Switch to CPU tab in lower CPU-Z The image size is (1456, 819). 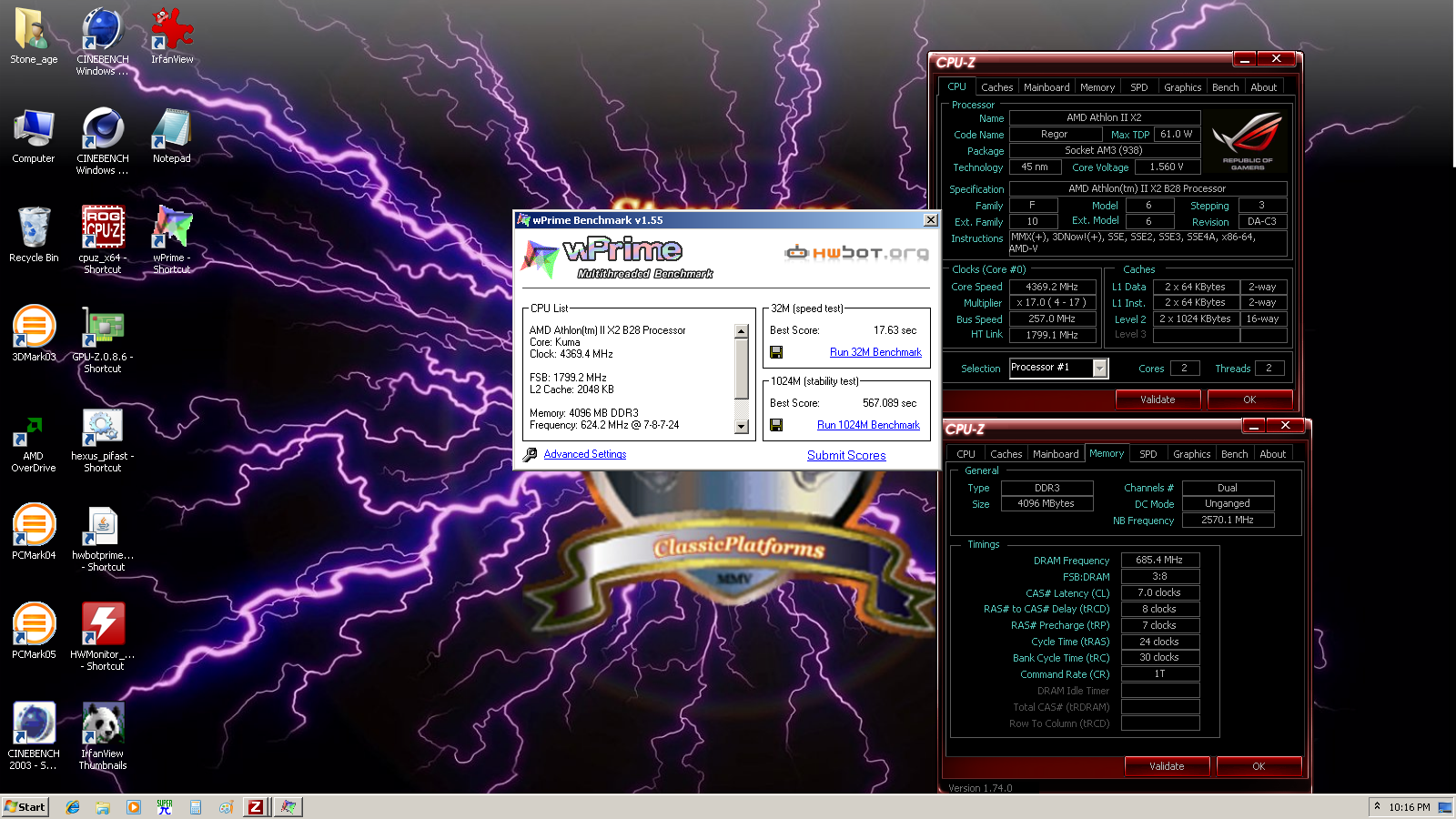coord(966,454)
